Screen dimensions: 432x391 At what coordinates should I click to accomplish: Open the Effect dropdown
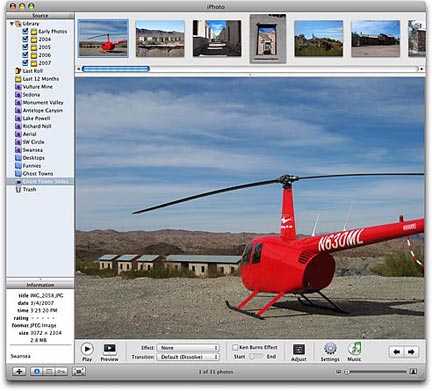[188, 348]
